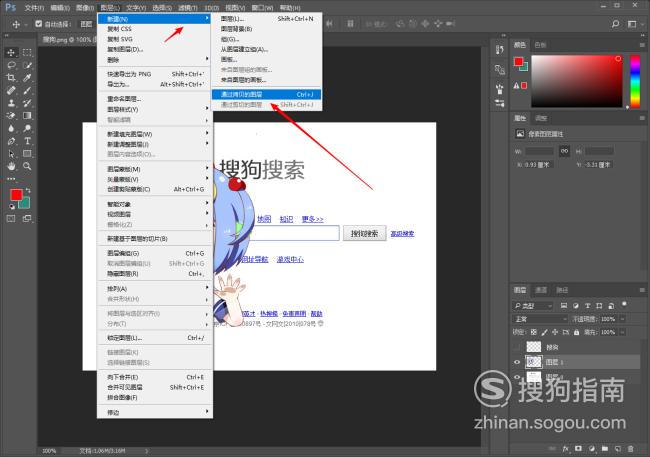The image size is (650, 457).
Task: Select the Pen tool
Action: 11,141
